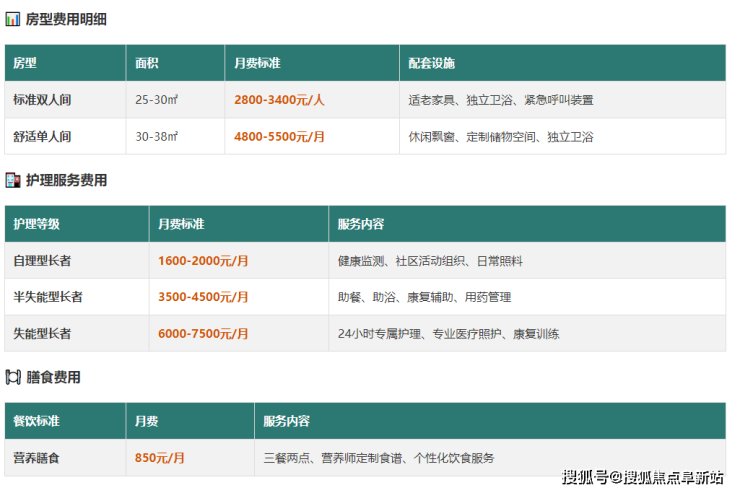Select the 营养膳食 row label
Screen dimensions: 740x493
(x=36, y=458)
